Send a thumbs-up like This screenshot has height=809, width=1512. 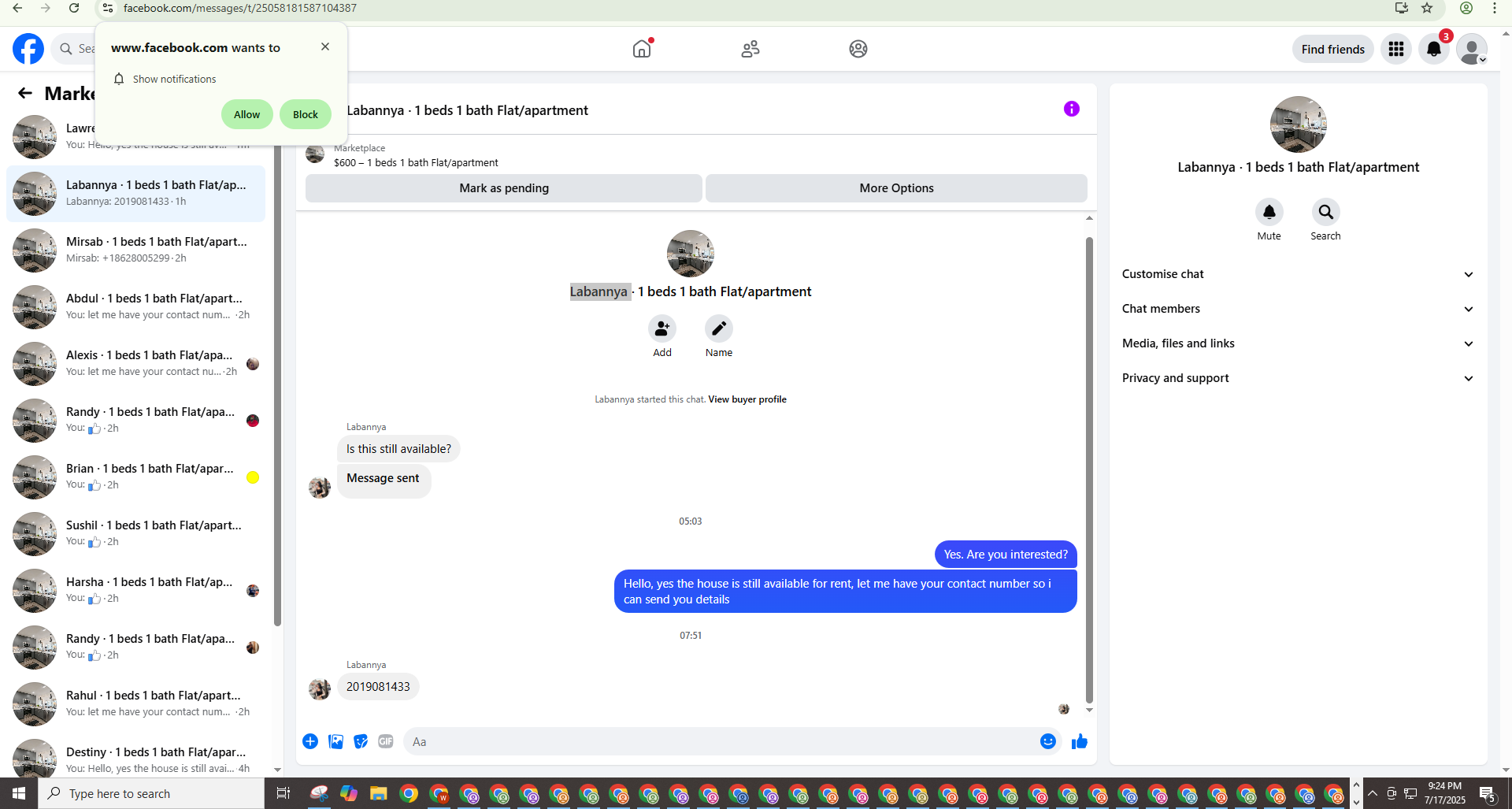pyautogui.click(x=1080, y=741)
